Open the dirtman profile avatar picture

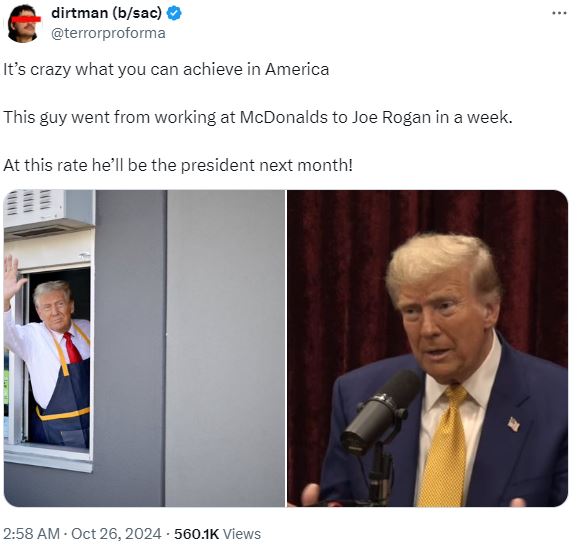point(24,23)
